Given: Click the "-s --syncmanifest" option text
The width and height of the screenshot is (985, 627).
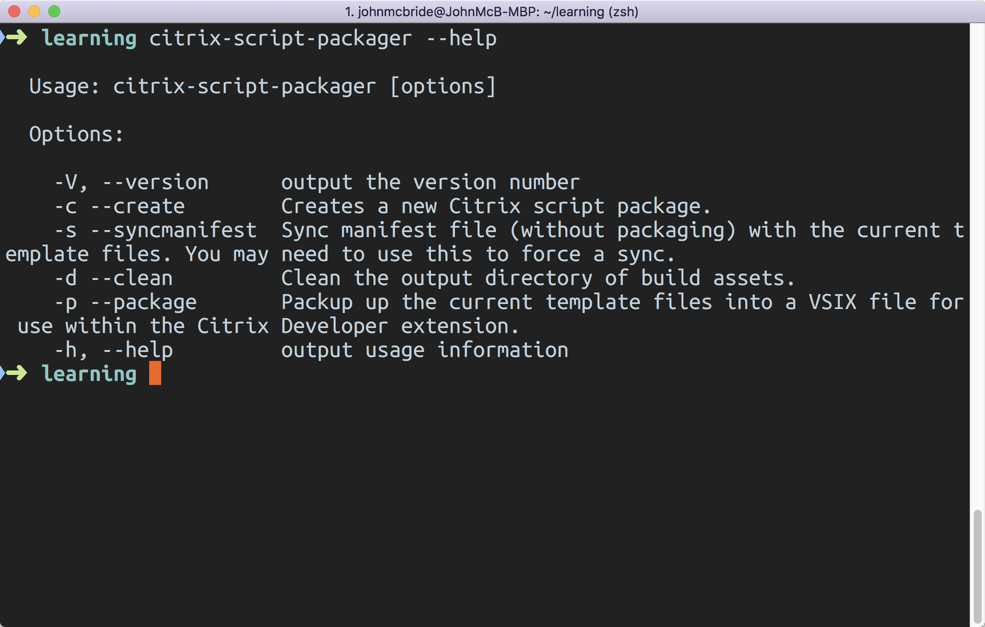Looking at the screenshot, I should [155, 230].
